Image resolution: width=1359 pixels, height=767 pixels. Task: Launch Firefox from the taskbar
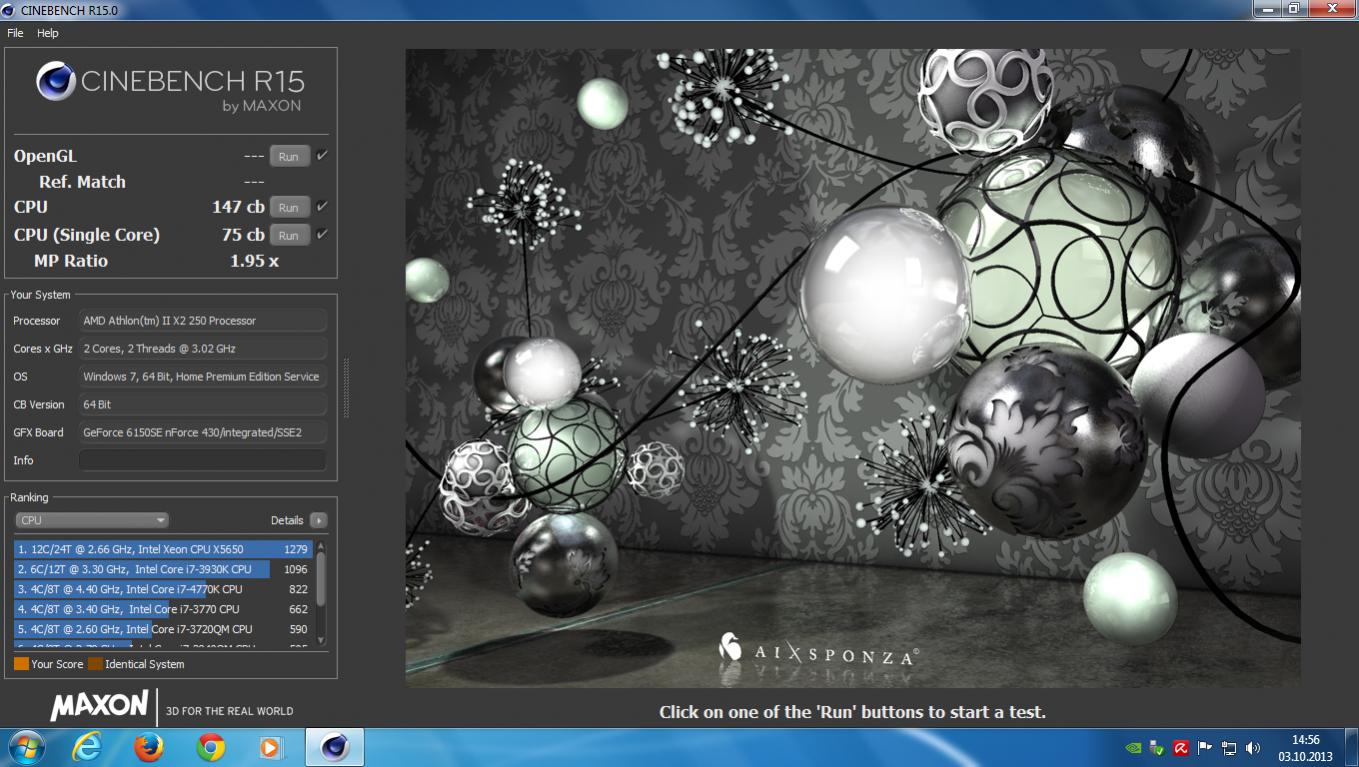click(x=148, y=748)
